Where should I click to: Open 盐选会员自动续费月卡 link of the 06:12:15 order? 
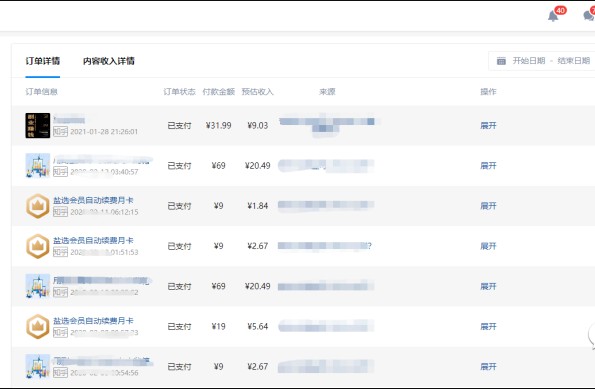tap(93, 200)
